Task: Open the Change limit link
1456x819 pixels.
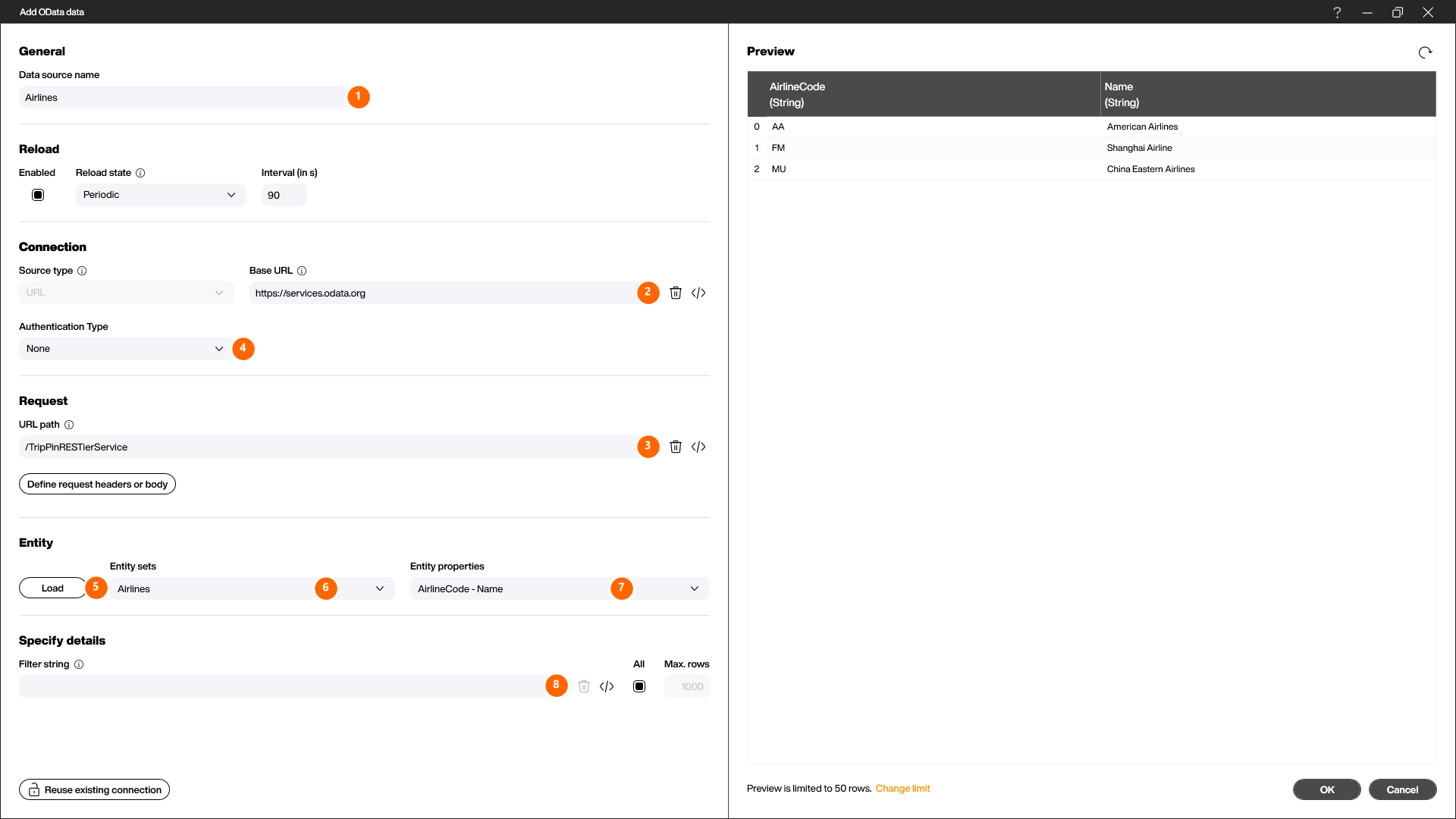Action: [x=902, y=789]
